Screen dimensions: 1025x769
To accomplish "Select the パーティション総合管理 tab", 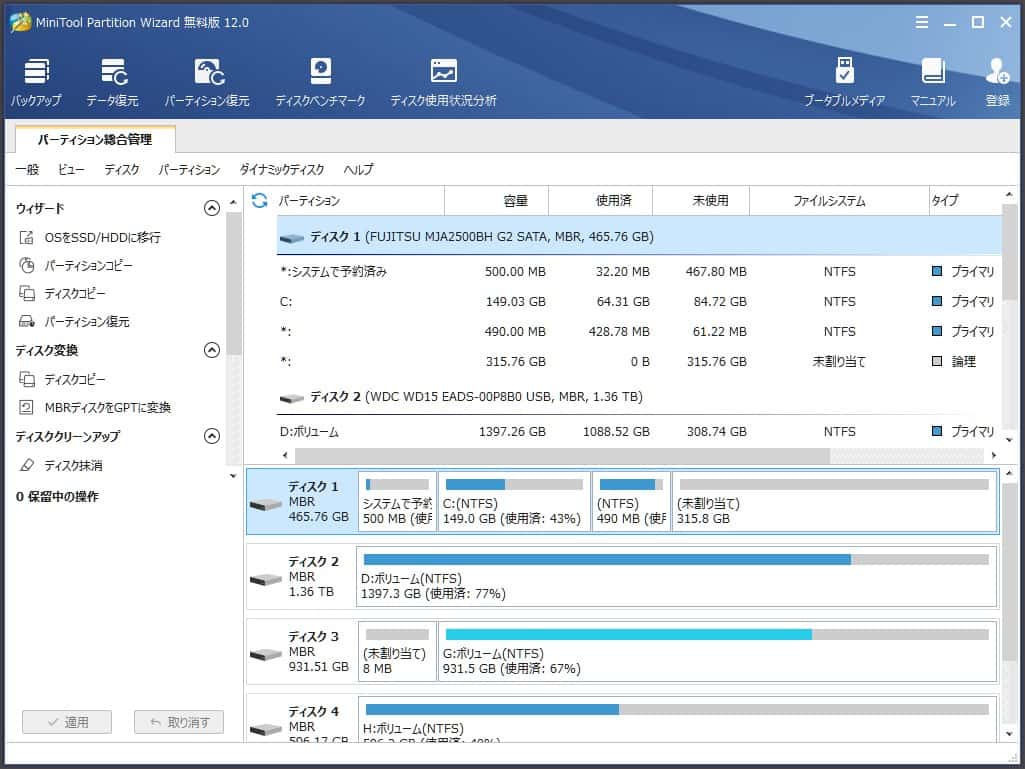I will click(95, 139).
